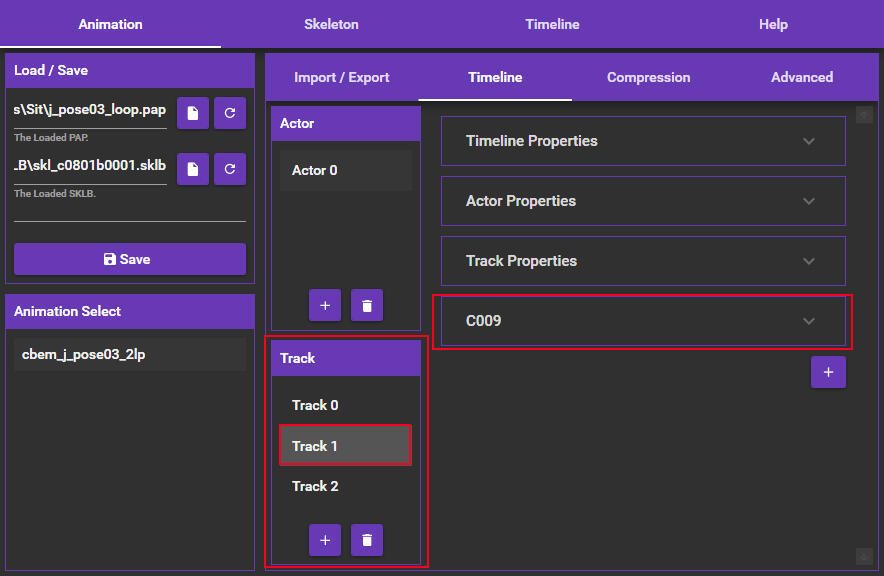Viewport: 884px width, 576px height.
Task: Add a new track with plus button
Action: [x=325, y=540]
